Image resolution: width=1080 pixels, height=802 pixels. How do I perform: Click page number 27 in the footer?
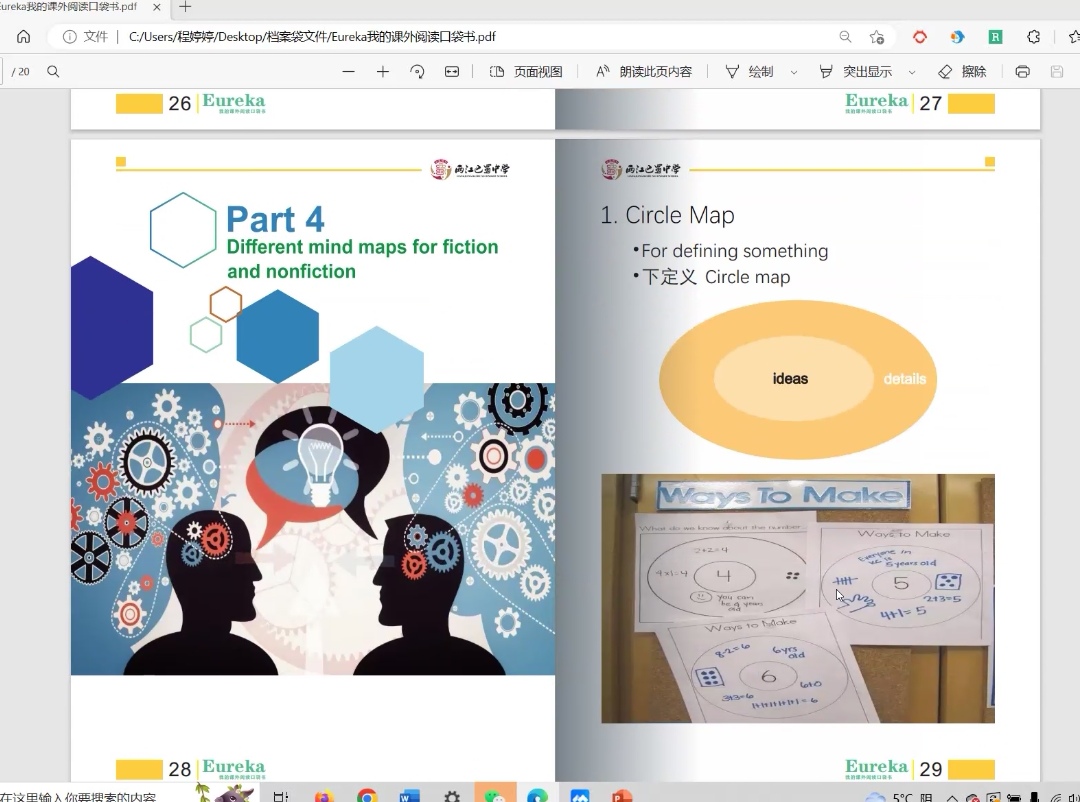coord(931,103)
